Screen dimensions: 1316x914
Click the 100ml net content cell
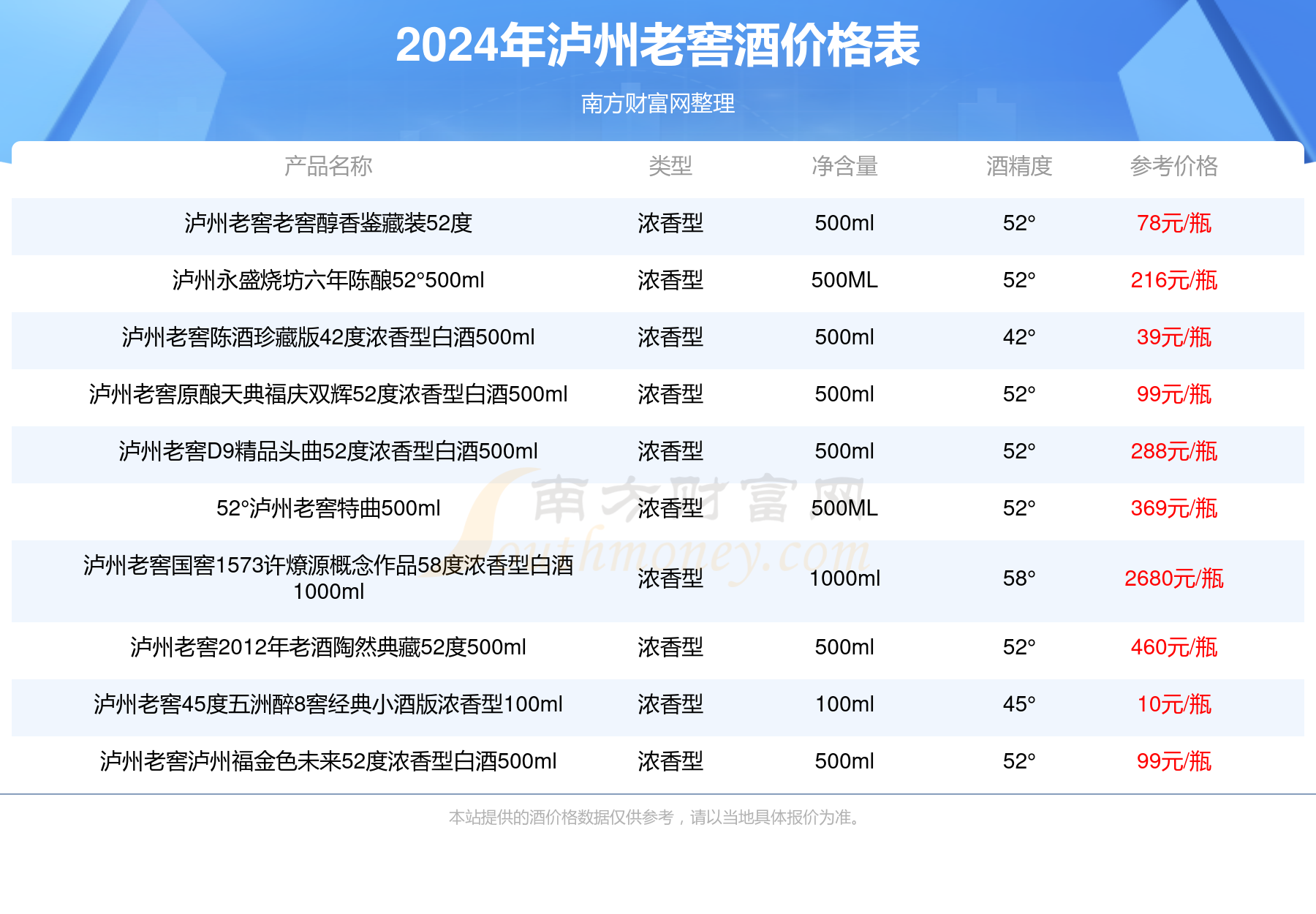(844, 704)
